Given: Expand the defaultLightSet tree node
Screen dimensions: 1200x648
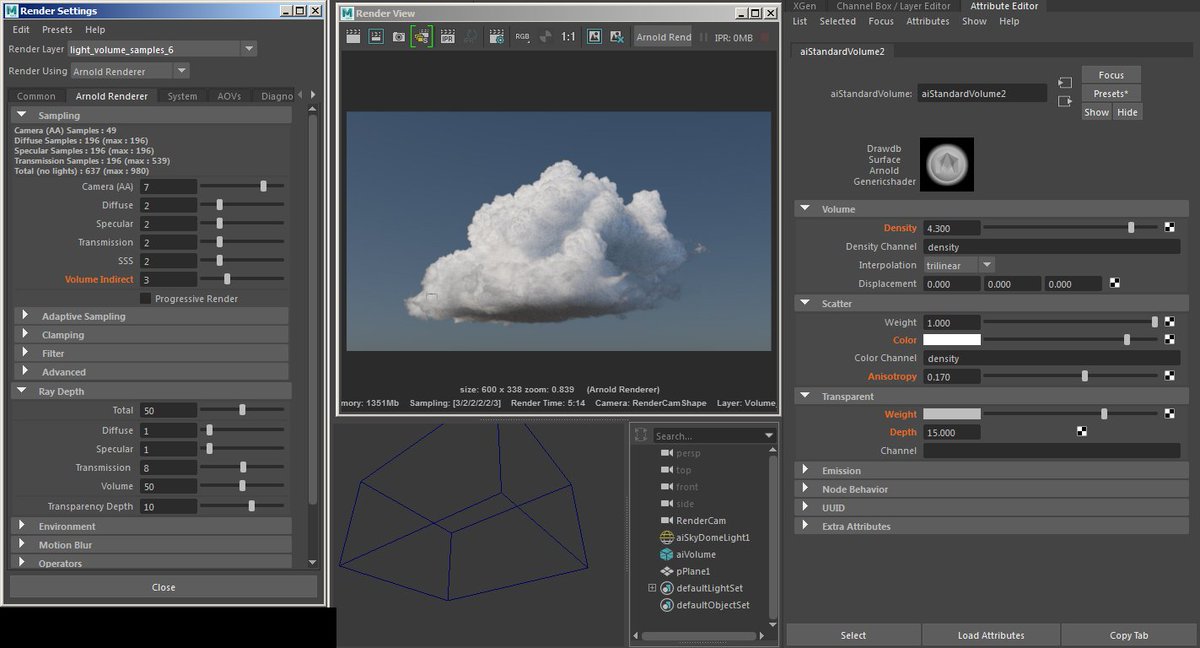Looking at the screenshot, I should [652, 588].
